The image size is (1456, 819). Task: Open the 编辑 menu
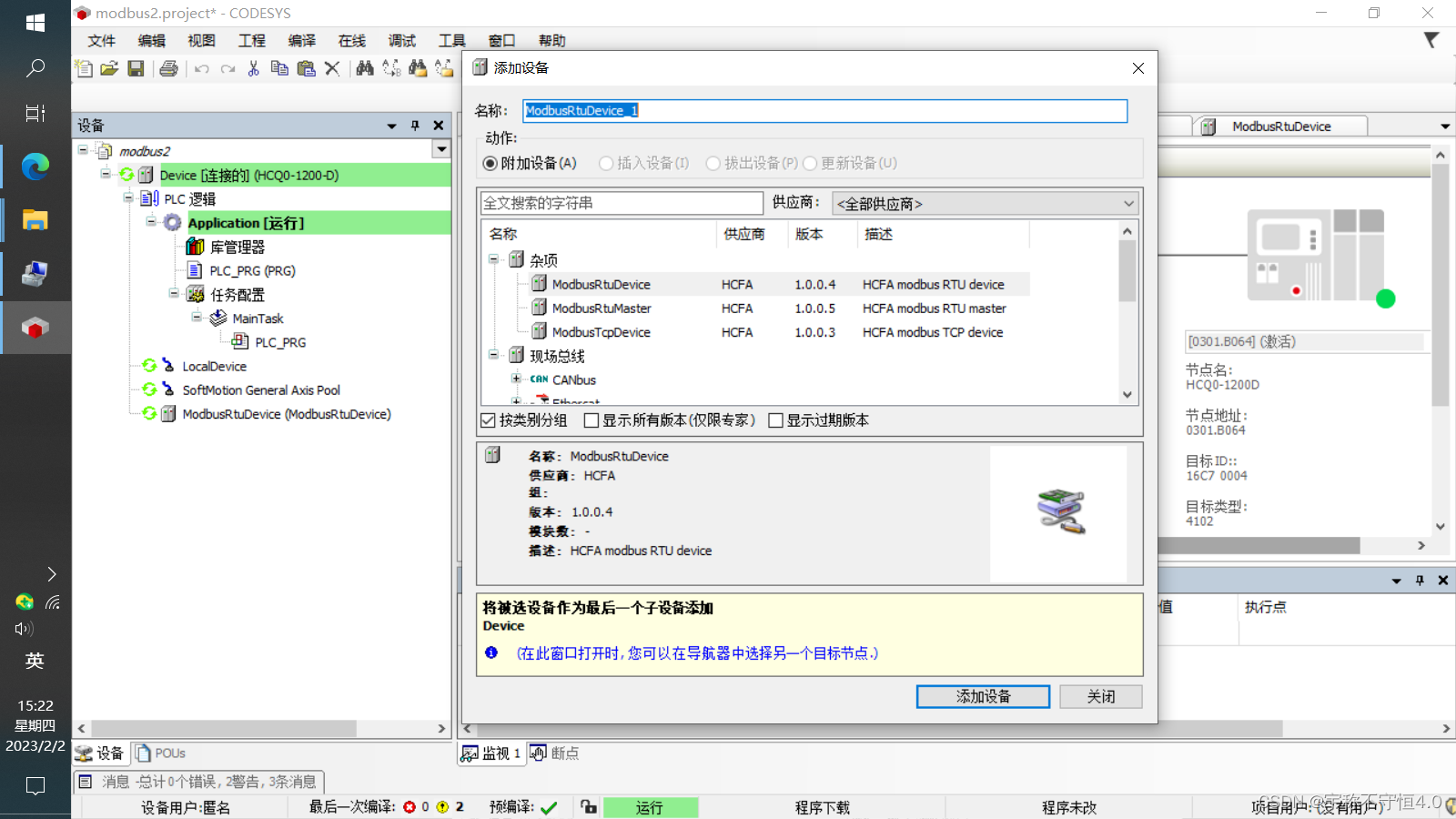(152, 40)
